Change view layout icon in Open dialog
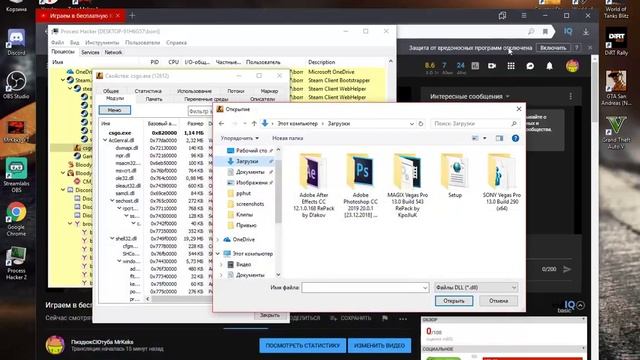The height and width of the screenshot is (360, 640). click(x=475, y=138)
